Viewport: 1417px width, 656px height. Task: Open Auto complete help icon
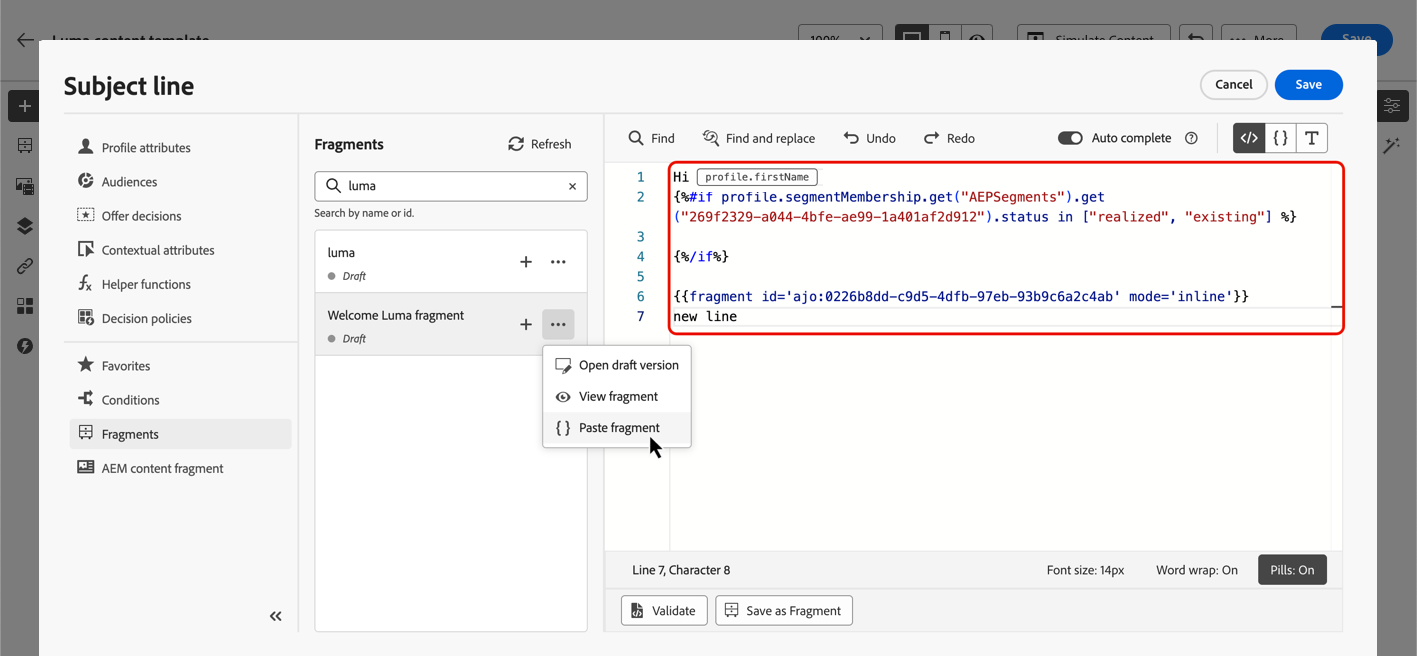point(1191,138)
